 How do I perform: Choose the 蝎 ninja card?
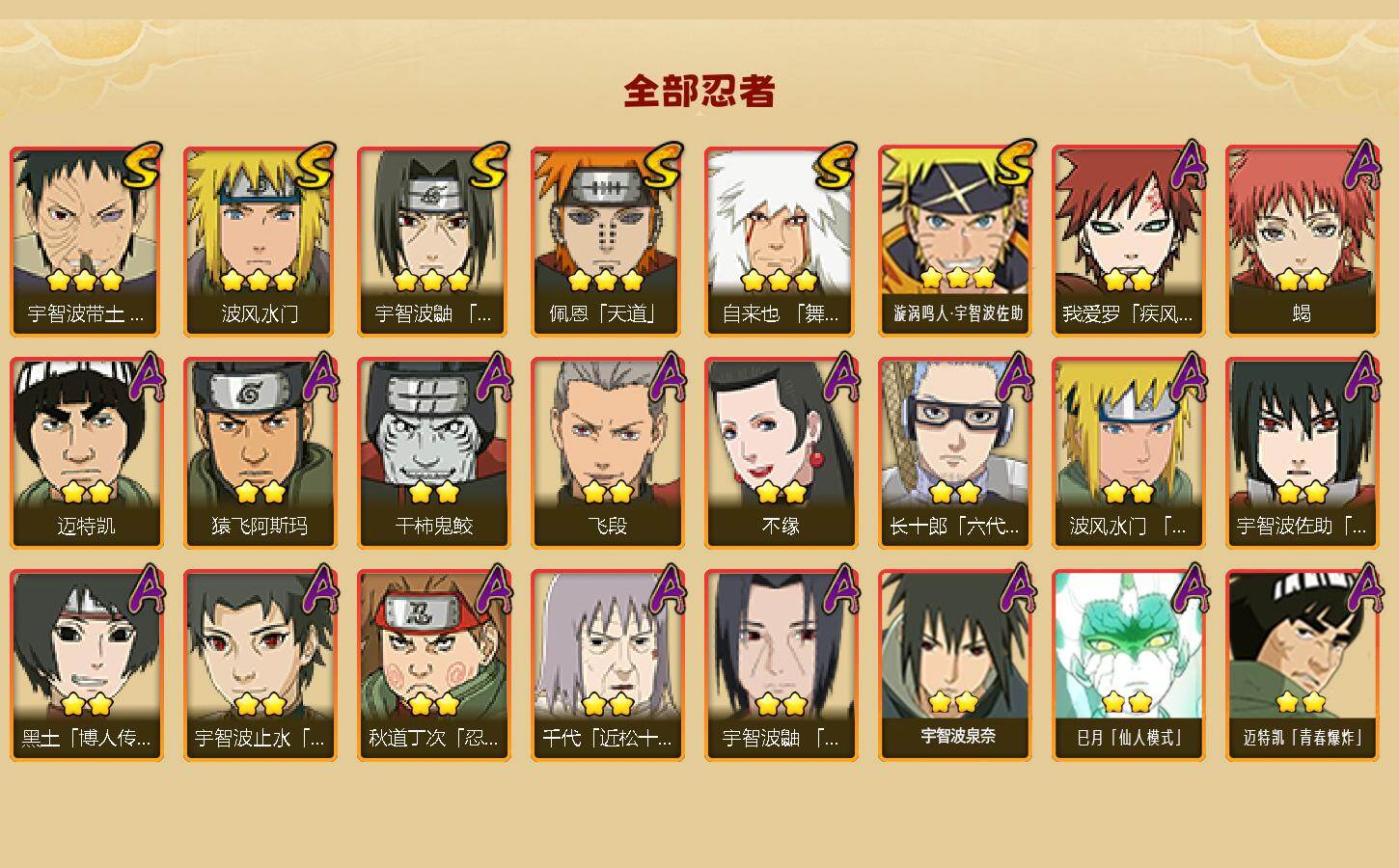(x=1303, y=240)
